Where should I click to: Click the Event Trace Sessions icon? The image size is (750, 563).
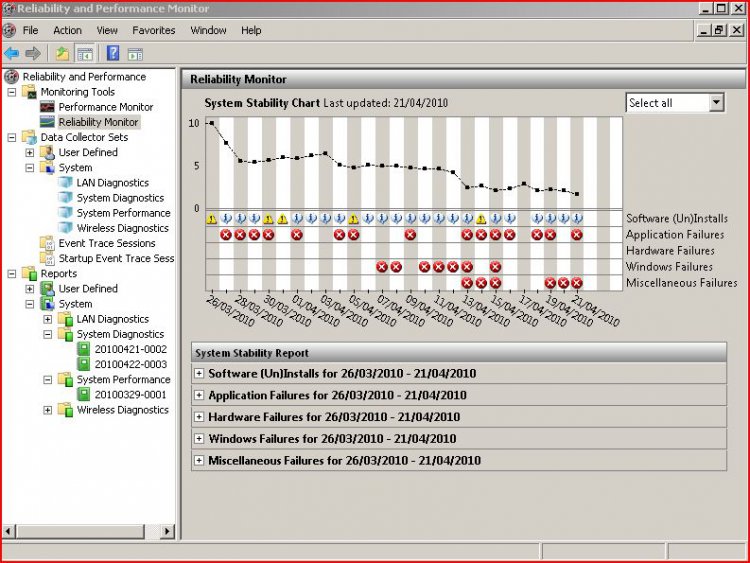point(47,243)
